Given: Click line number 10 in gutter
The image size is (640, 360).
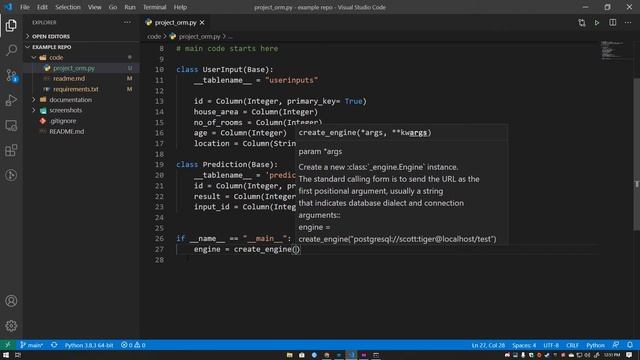Looking at the screenshot, I should click(x=159, y=70).
